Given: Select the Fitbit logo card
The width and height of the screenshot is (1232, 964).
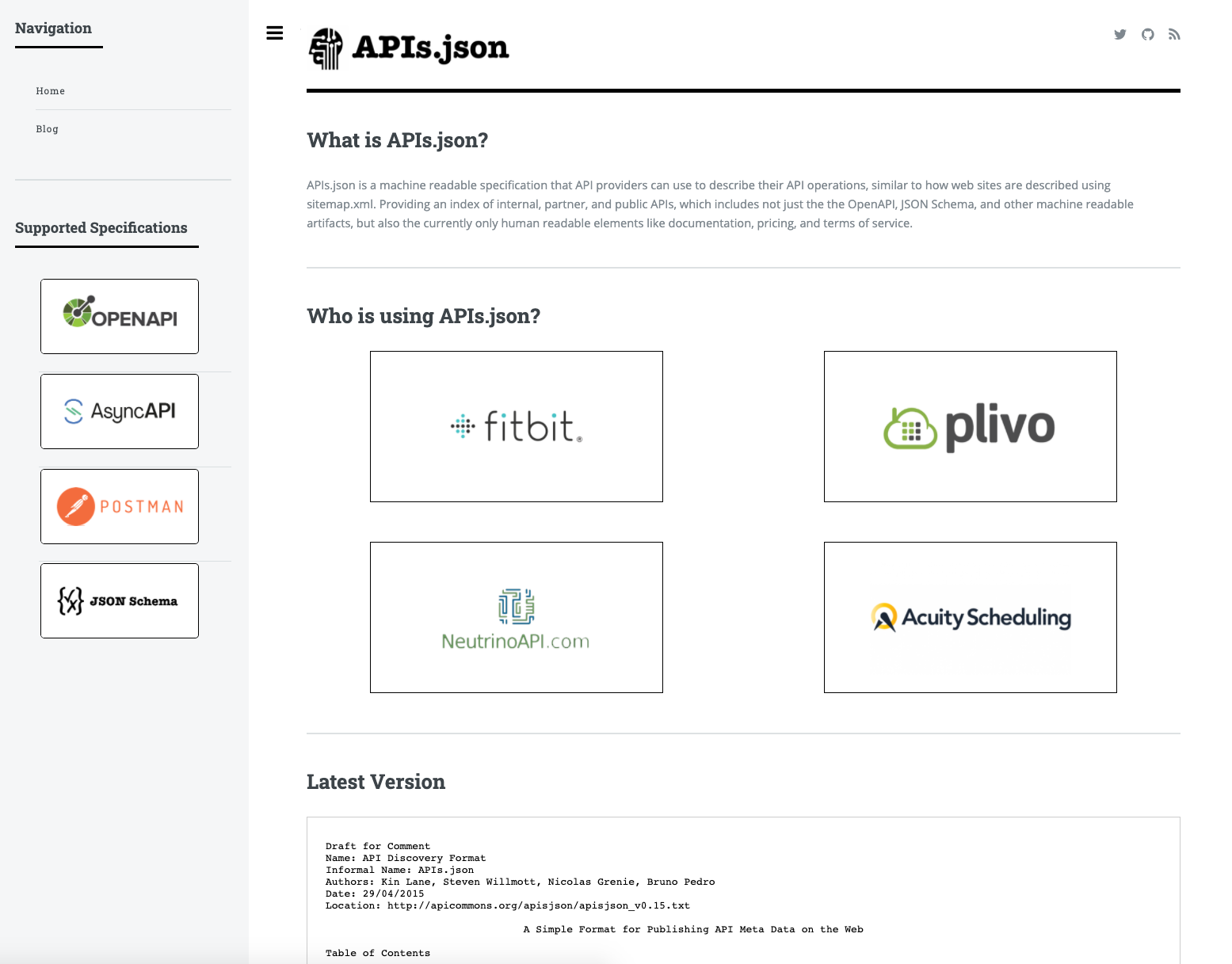Looking at the screenshot, I should [517, 426].
